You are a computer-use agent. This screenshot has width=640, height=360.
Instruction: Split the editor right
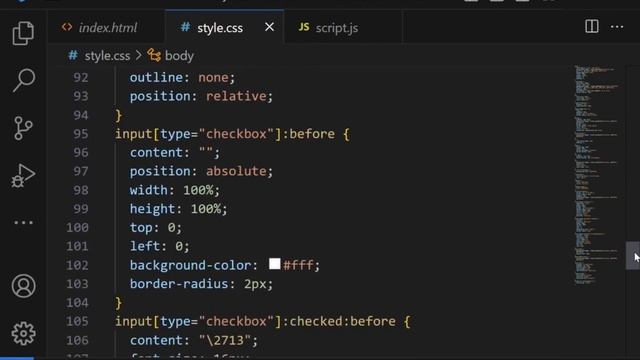click(591, 27)
